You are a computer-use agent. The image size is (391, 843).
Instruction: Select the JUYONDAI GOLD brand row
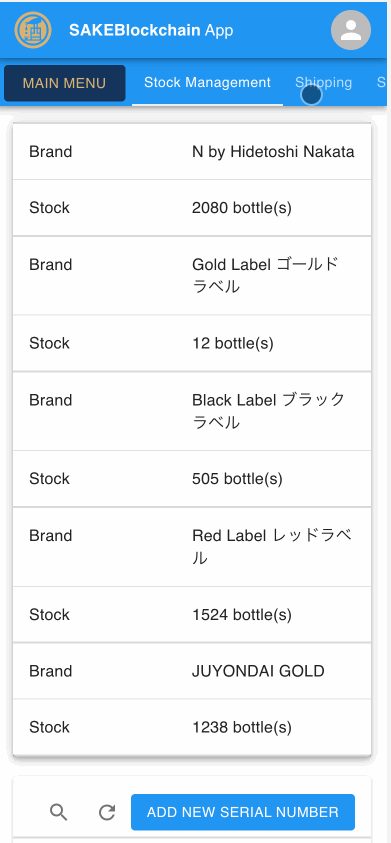click(192, 671)
